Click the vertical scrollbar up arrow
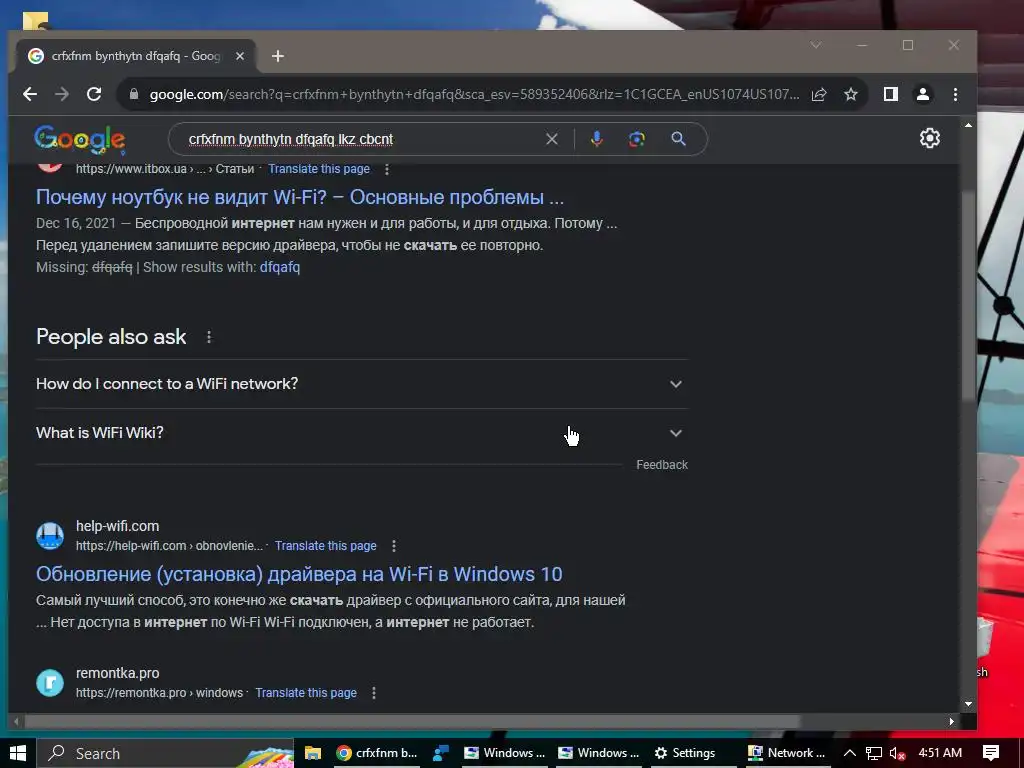The width and height of the screenshot is (1024, 768). [968, 125]
